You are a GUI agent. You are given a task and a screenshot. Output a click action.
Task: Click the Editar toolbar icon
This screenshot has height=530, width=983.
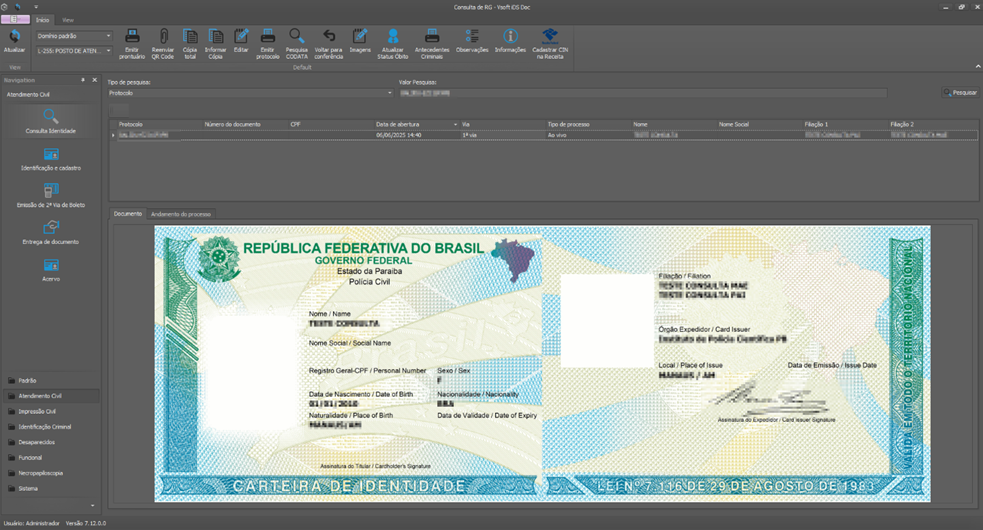pos(241,36)
